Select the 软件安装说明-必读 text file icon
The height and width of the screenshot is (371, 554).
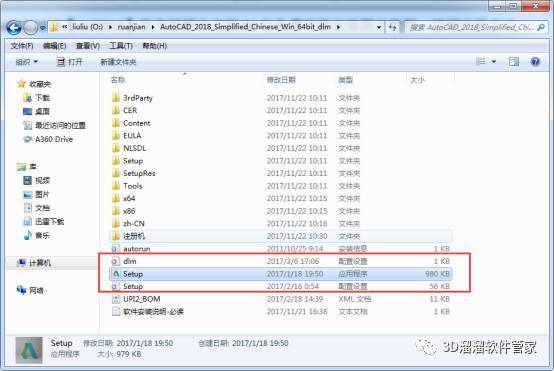point(116,312)
